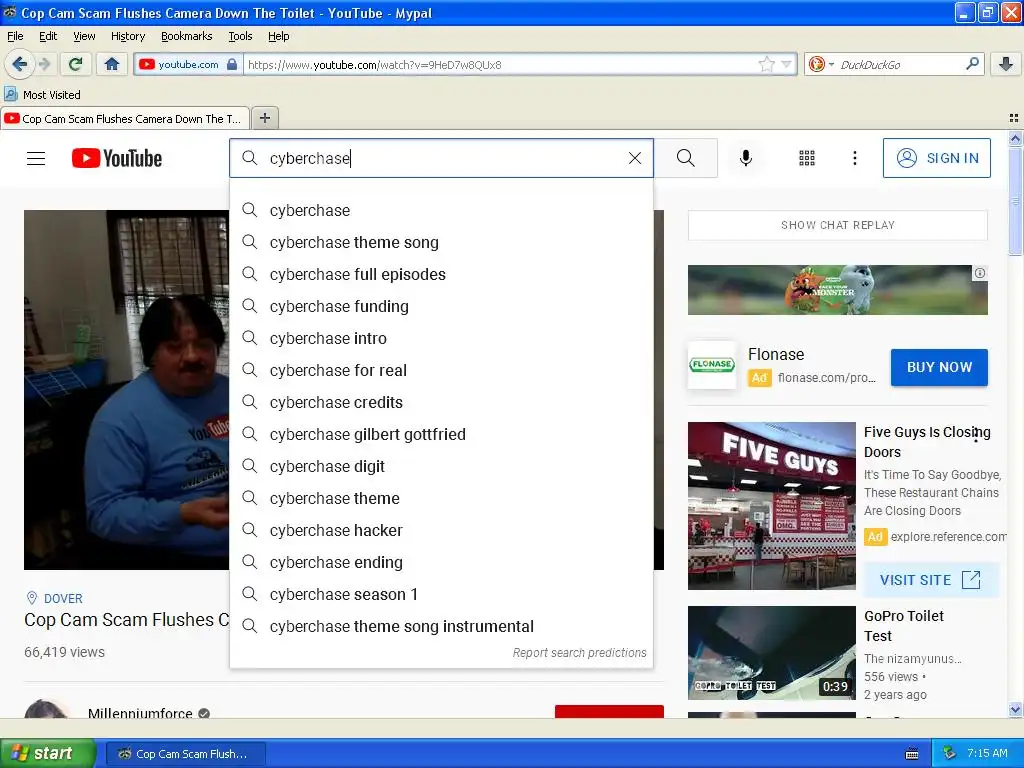Click the Flonase BUY NOW button
1024x768 pixels.
(939, 367)
